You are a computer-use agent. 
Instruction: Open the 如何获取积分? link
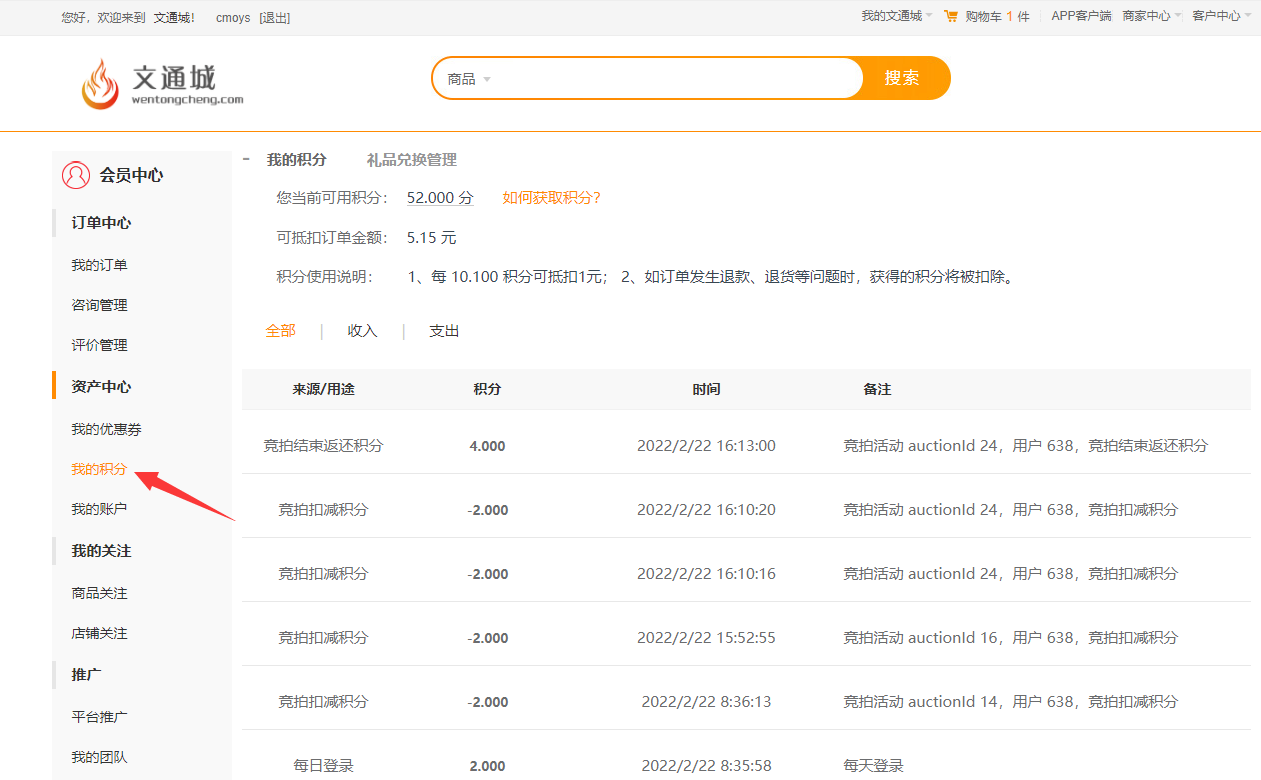[552, 198]
